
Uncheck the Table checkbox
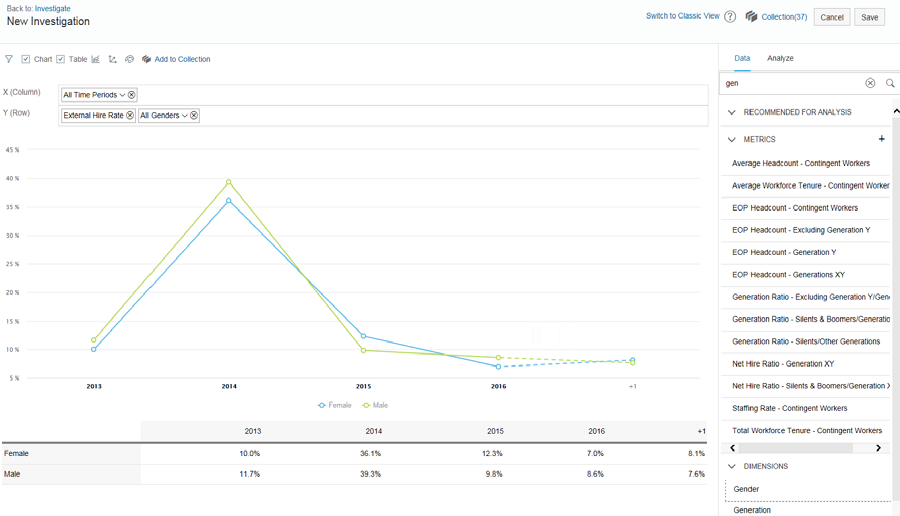60,59
